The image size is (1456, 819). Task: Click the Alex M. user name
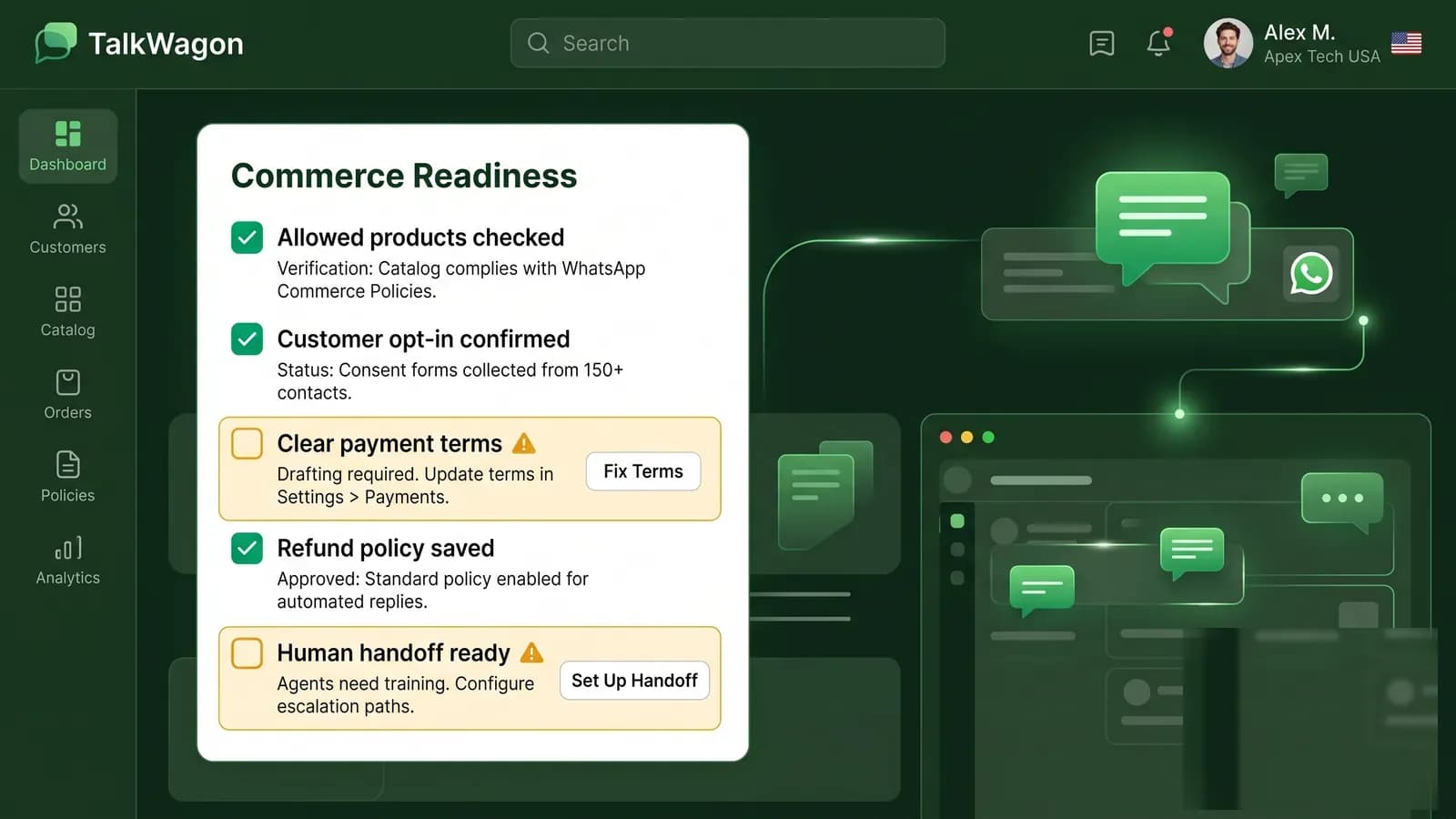pyautogui.click(x=1299, y=33)
